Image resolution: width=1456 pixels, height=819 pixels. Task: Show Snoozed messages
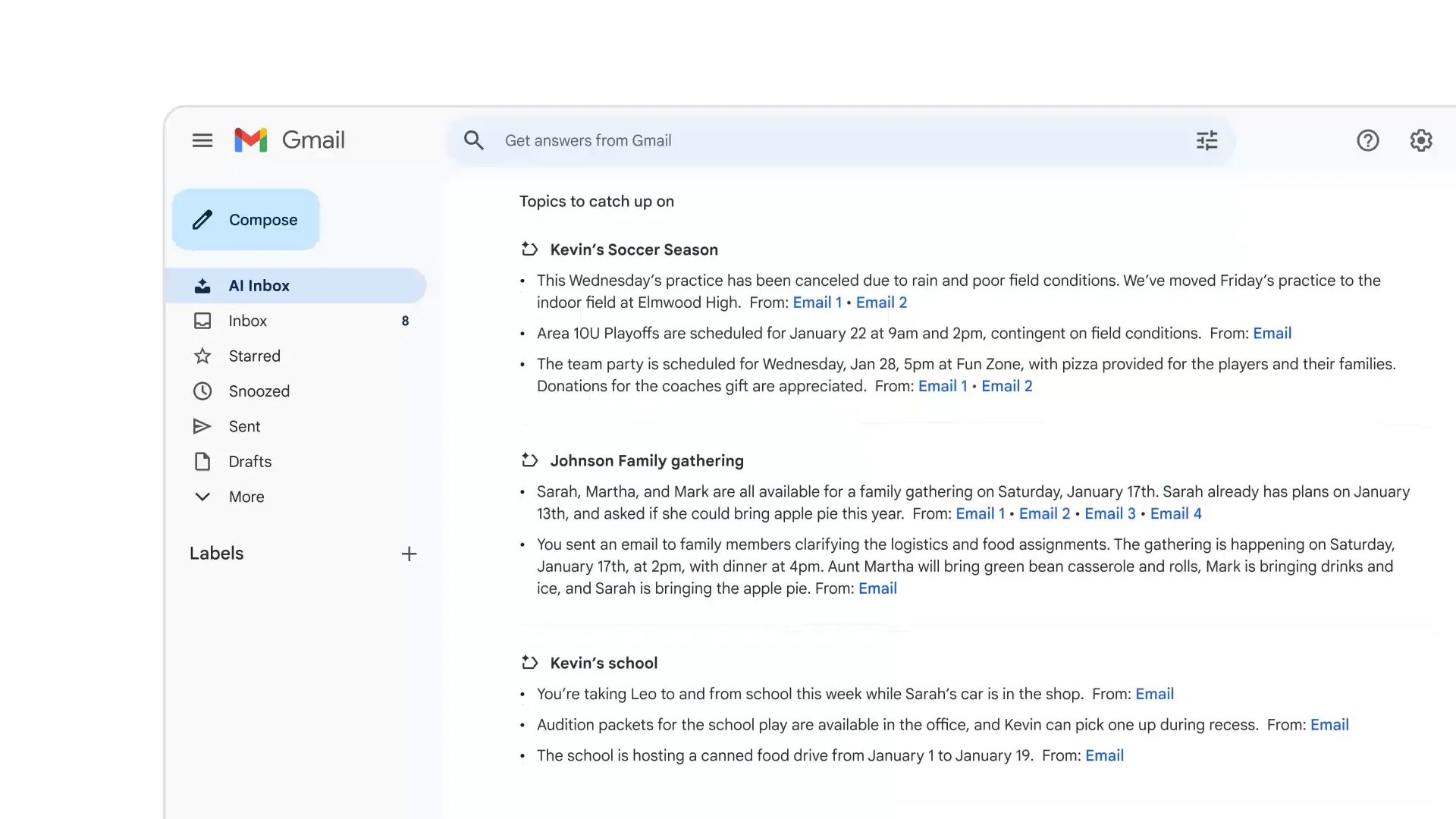tap(259, 391)
